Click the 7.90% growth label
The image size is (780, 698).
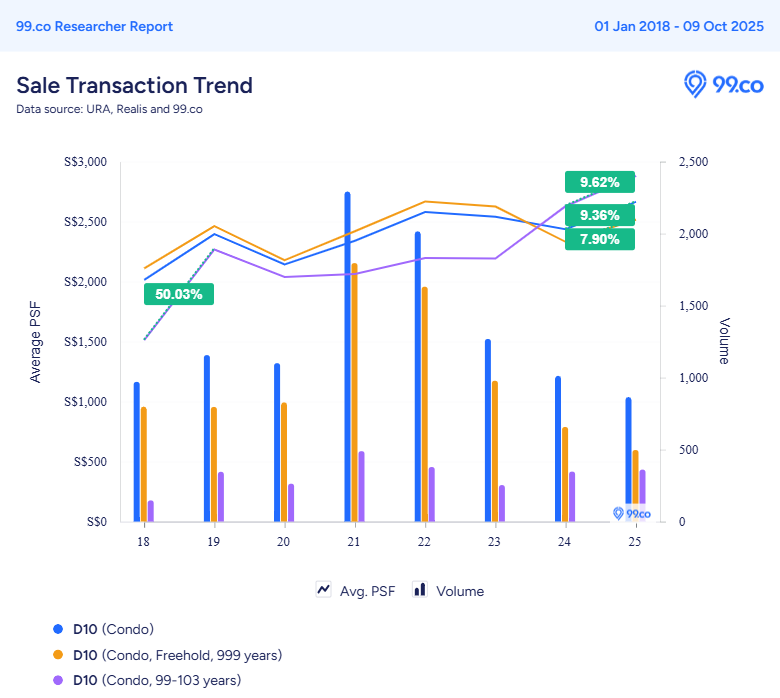point(599,239)
